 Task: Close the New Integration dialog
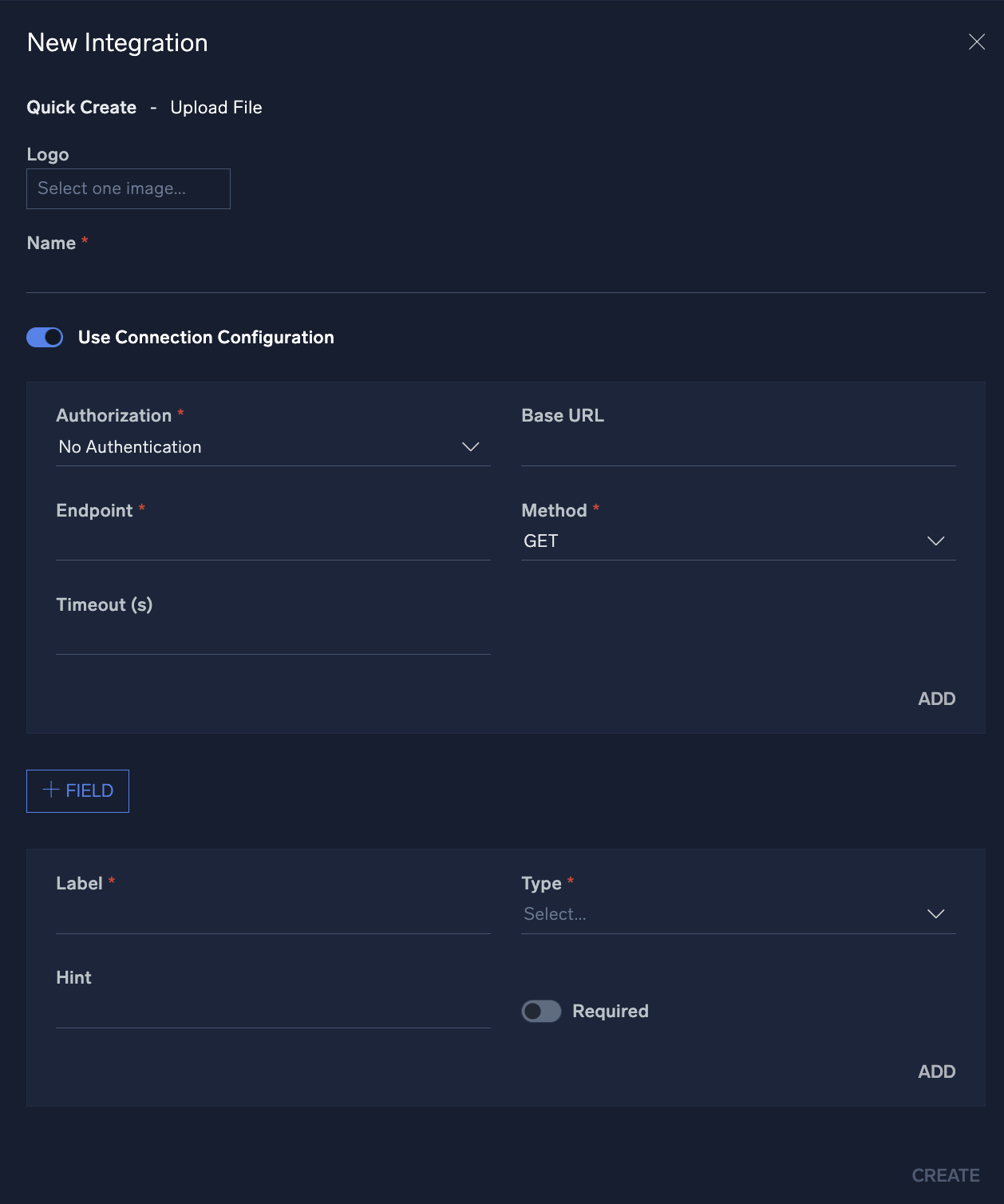(x=976, y=42)
